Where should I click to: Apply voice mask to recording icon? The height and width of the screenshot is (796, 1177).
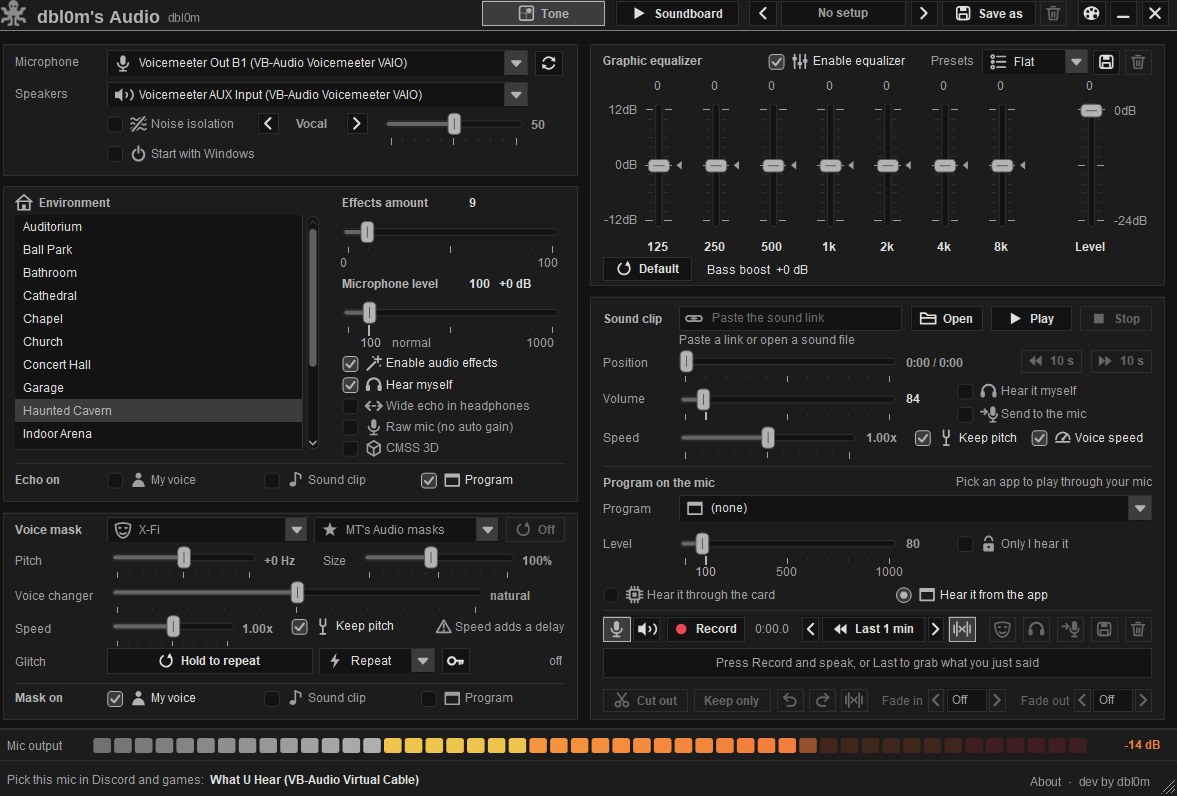click(1001, 629)
